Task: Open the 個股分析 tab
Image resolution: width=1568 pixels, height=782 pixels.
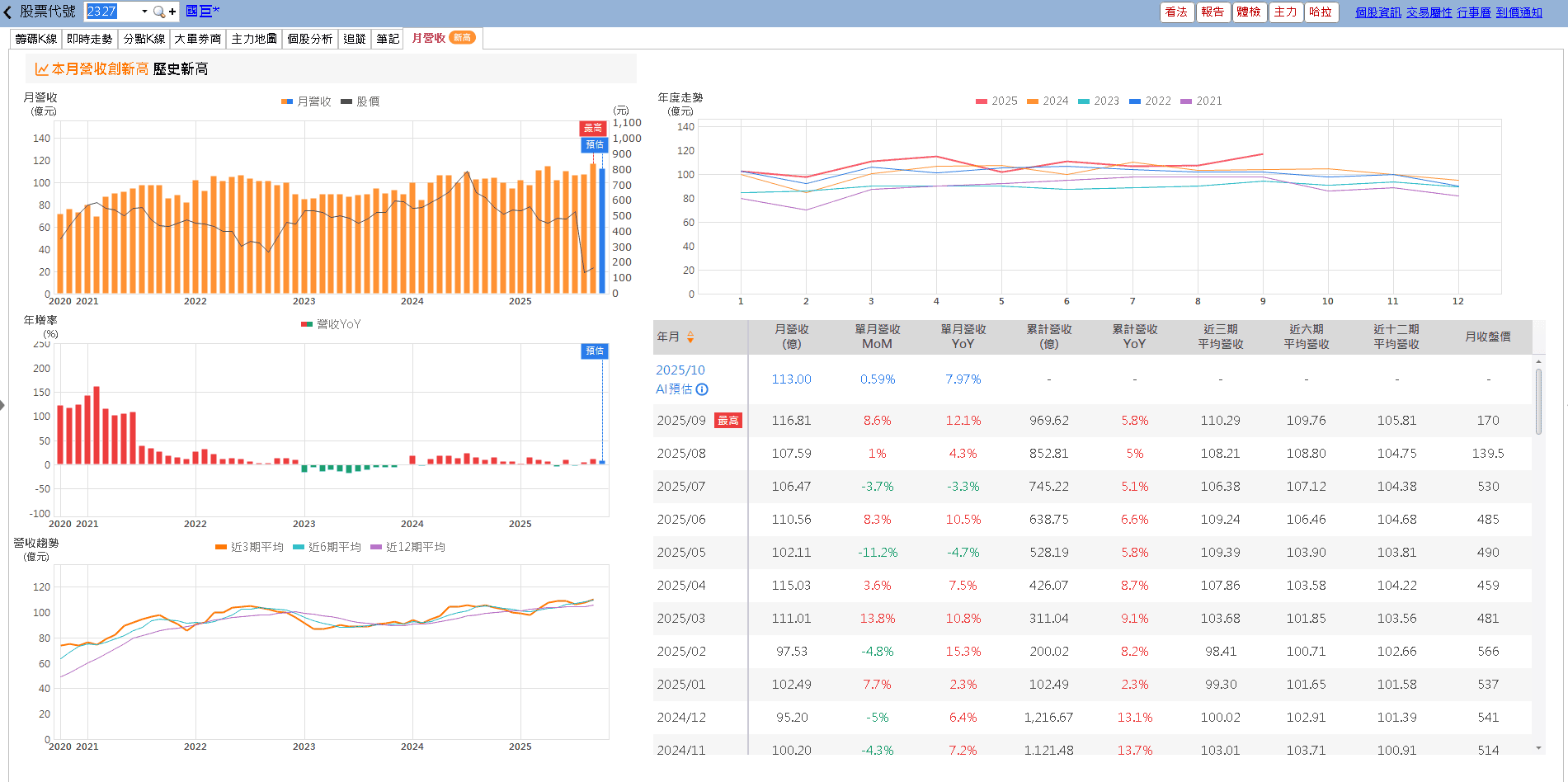Action: coord(309,39)
